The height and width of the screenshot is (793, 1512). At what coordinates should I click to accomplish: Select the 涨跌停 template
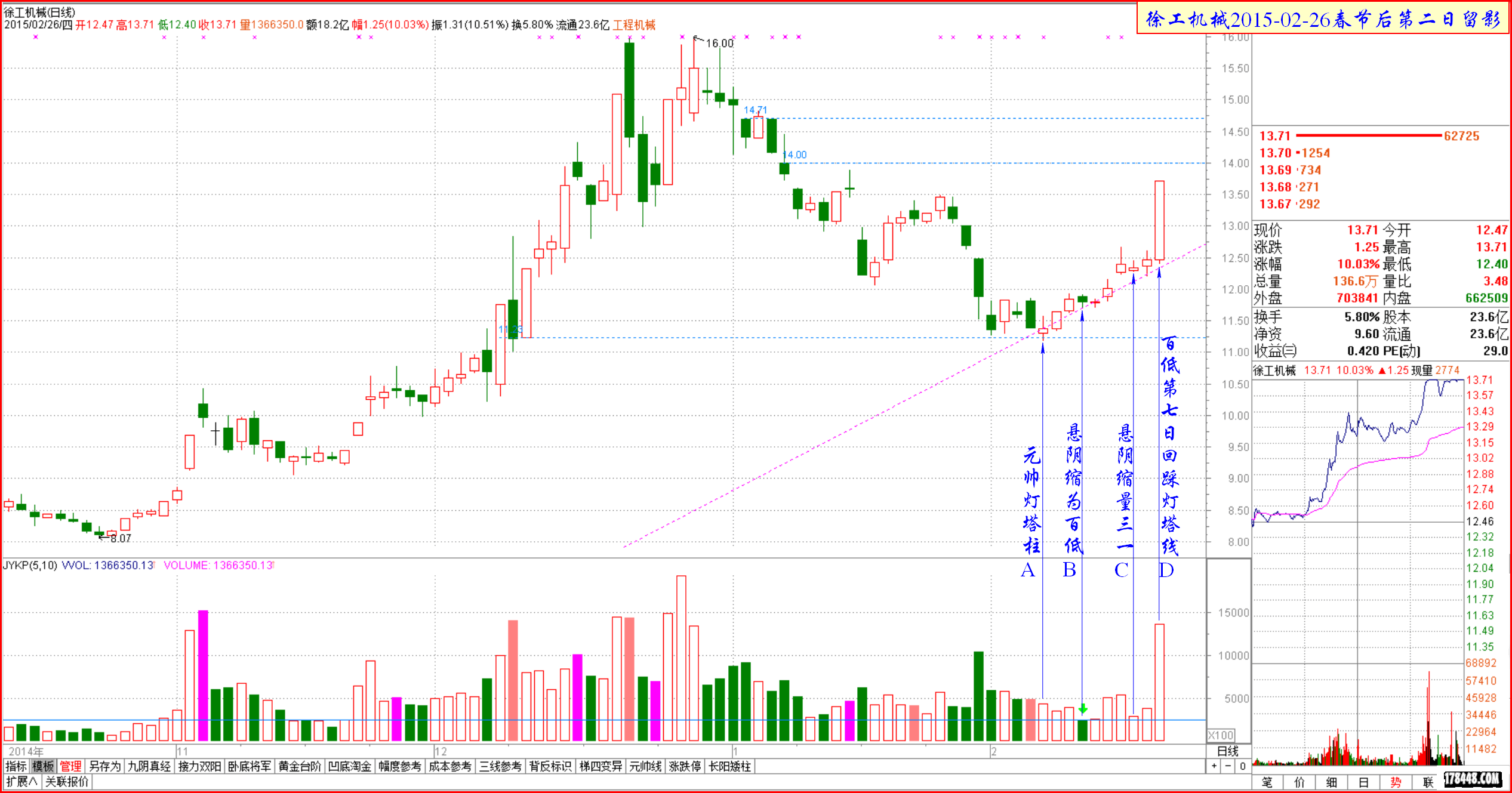pyautogui.click(x=685, y=766)
